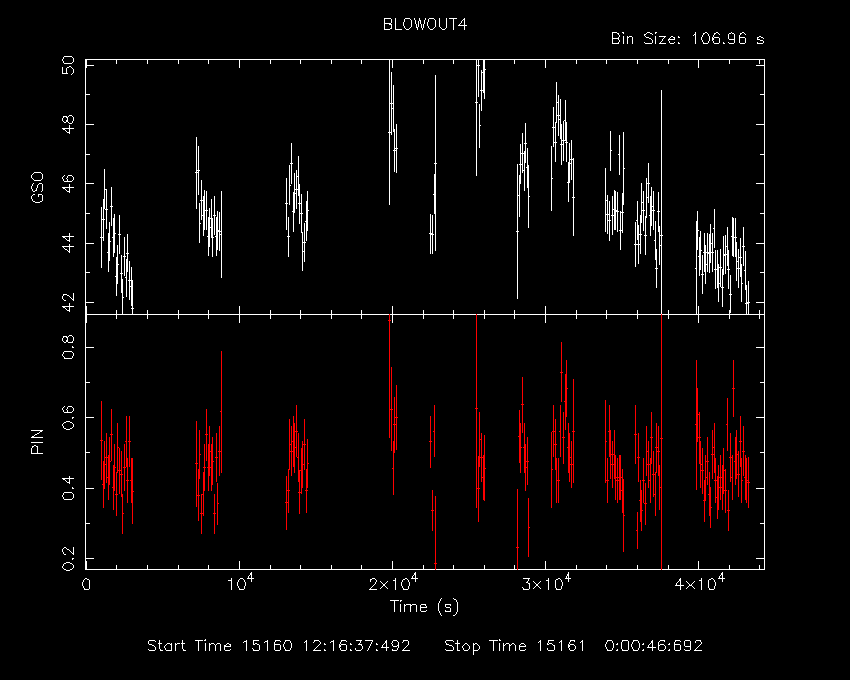Click the PIN y-axis label
Image resolution: width=850 pixels, height=680 pixels.
37,441
